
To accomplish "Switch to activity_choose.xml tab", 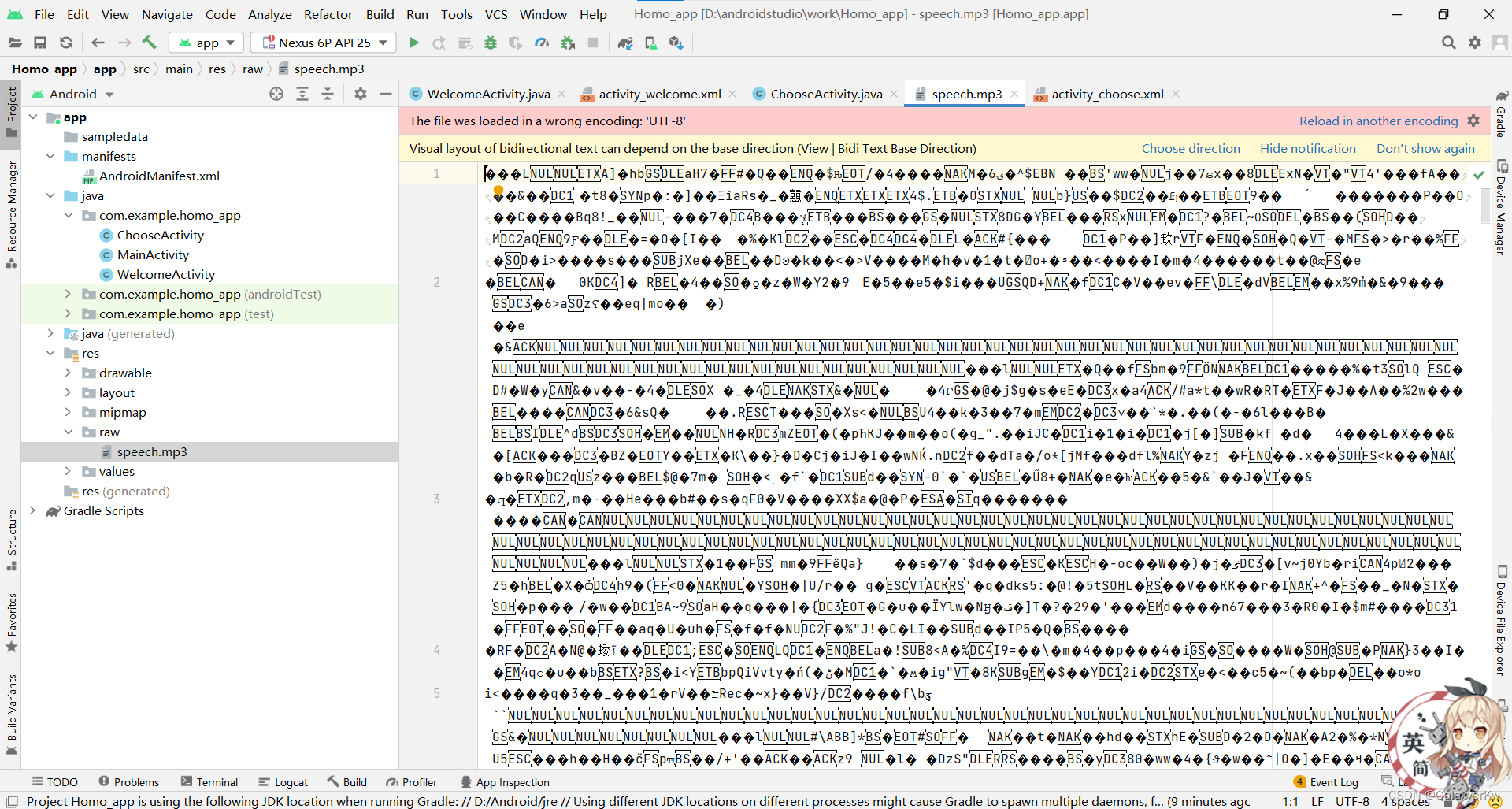I will (1107, 94).
